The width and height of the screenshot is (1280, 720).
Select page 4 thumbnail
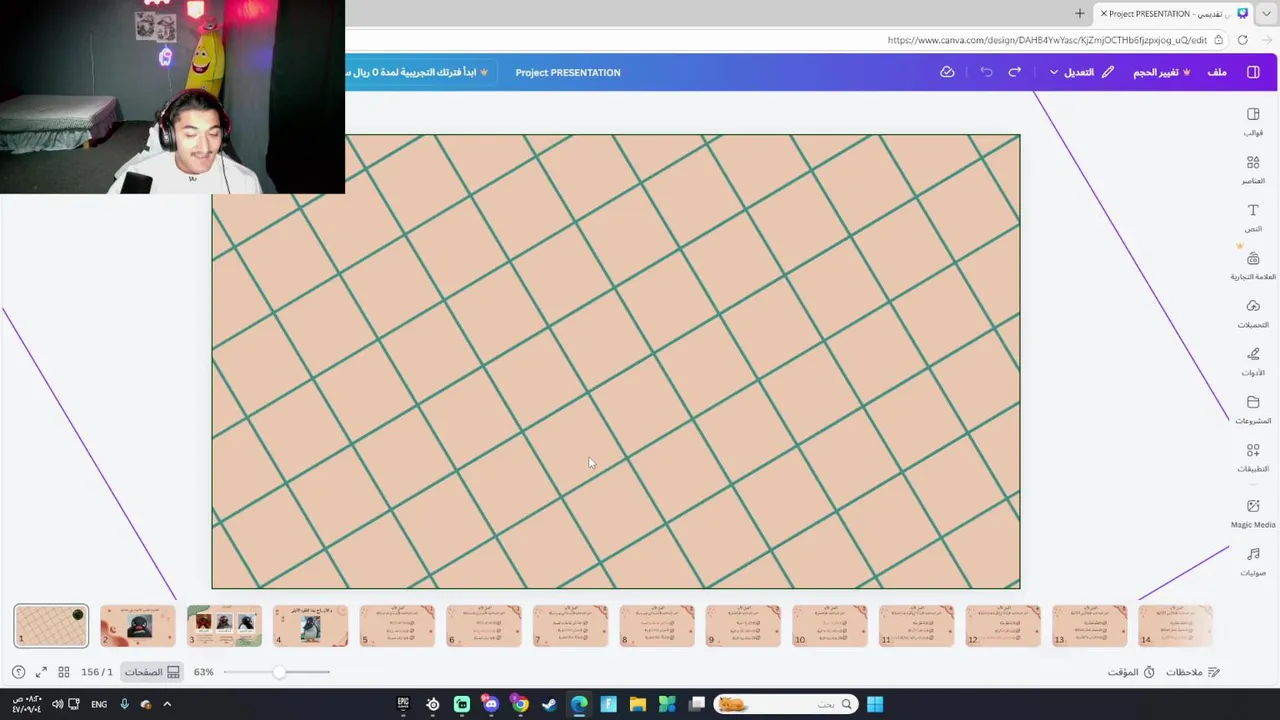pos(311,626)
